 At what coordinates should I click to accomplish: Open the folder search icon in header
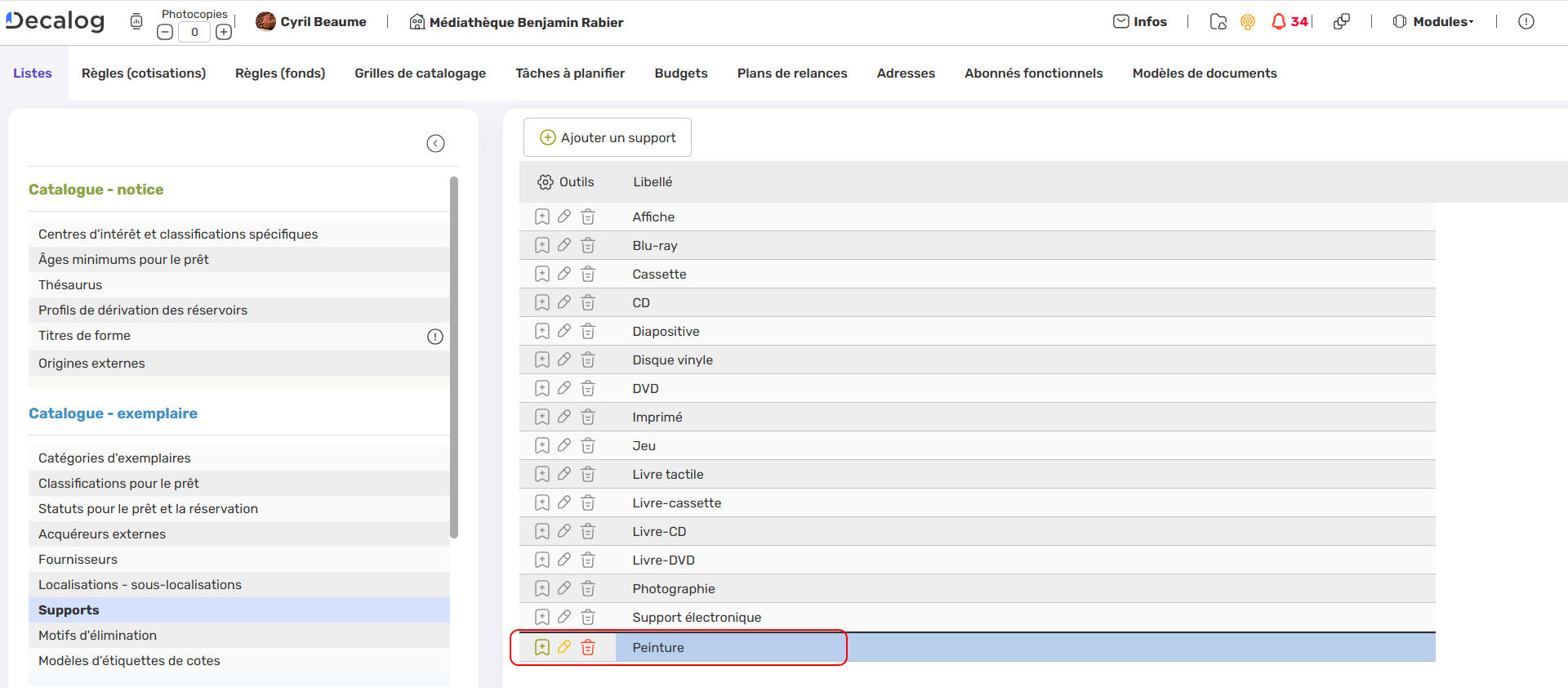[x=1218, y=22]
